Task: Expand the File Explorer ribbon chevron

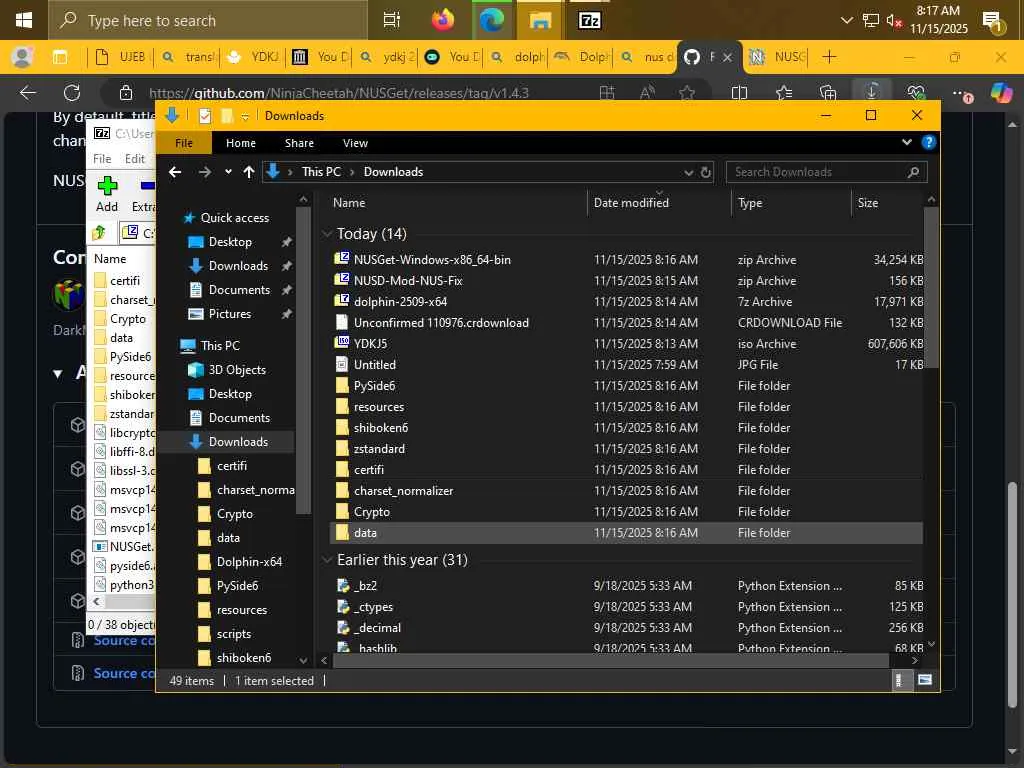Action: click(907, 143)
